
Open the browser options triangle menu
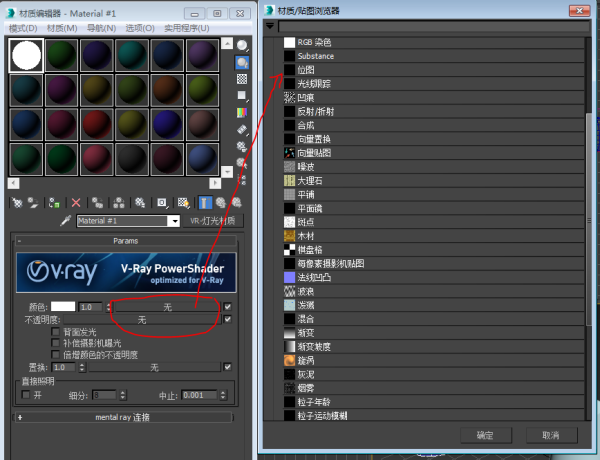coord(270,26)
